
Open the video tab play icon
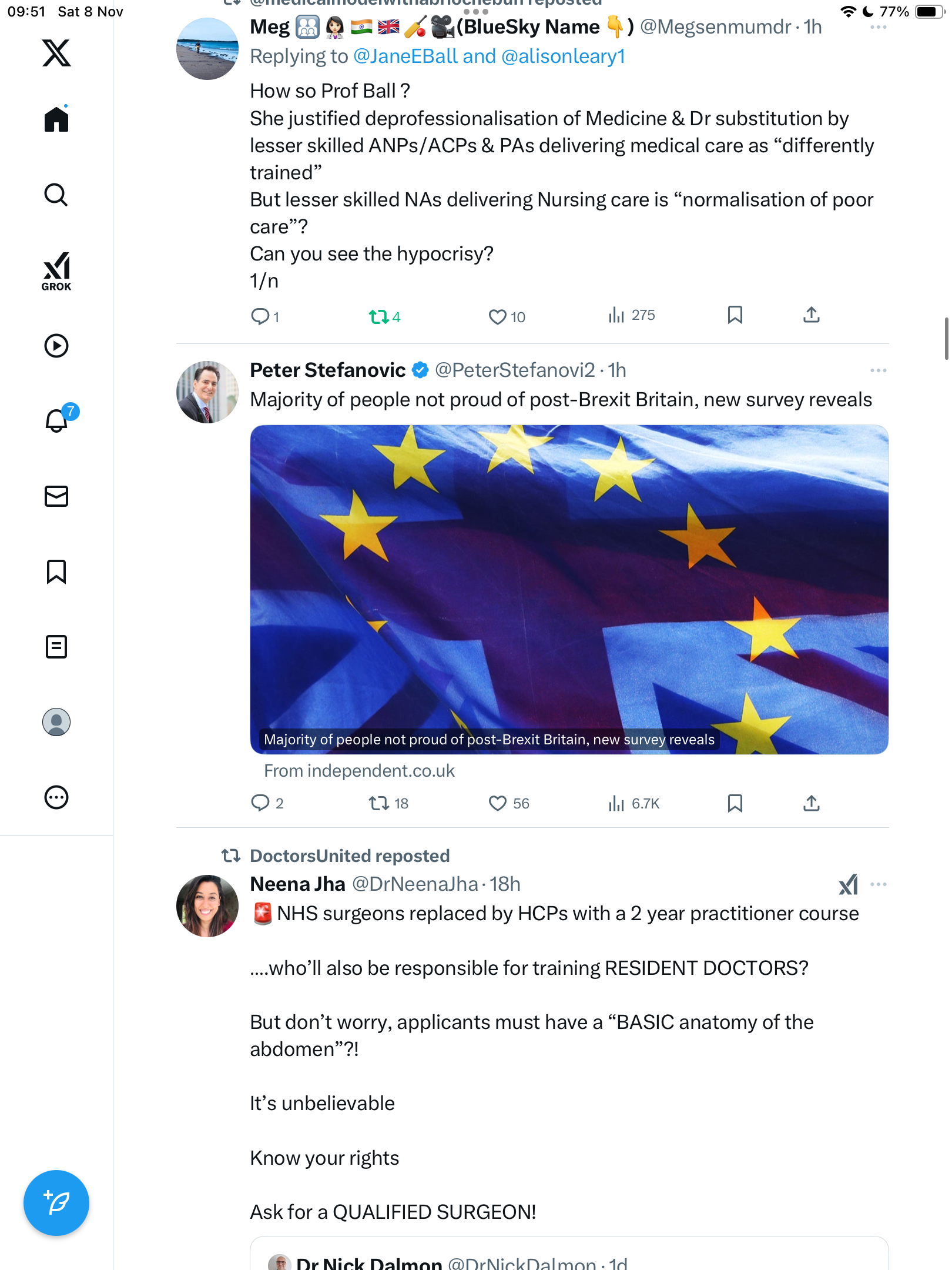pyautogui.click(x=56, y=346)
